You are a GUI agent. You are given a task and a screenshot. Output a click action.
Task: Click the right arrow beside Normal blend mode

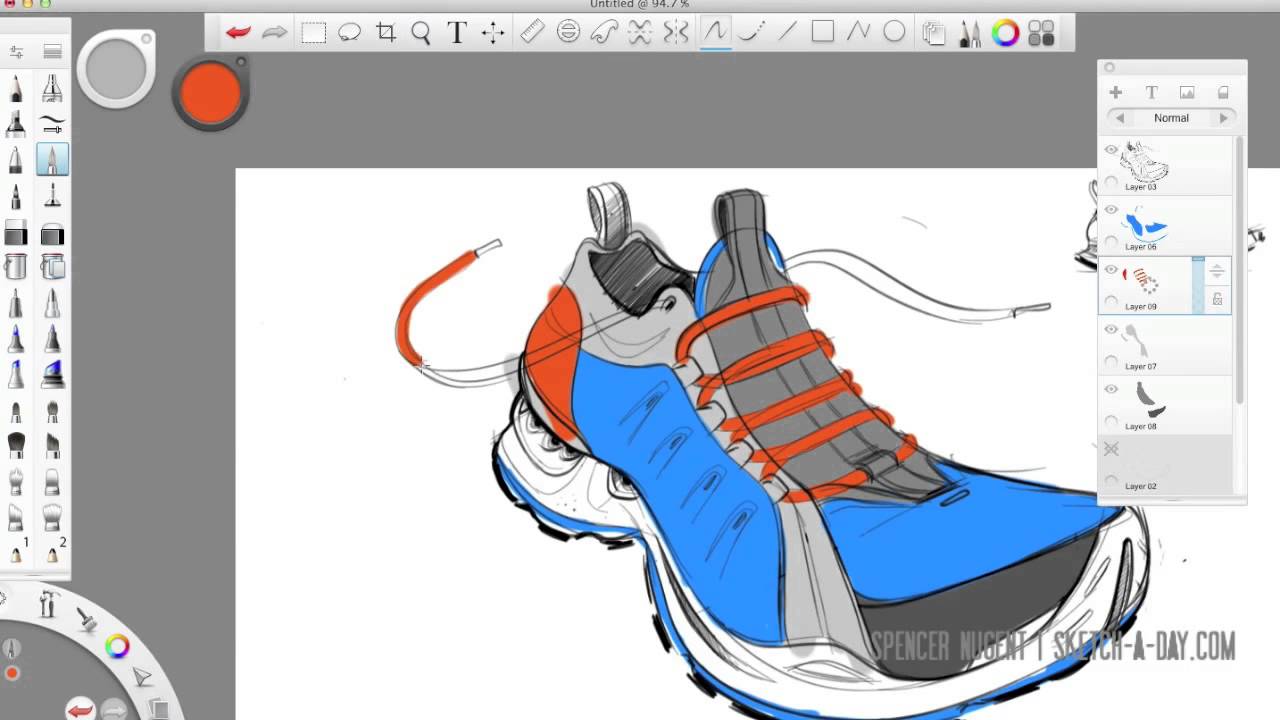click(1224, 117)
